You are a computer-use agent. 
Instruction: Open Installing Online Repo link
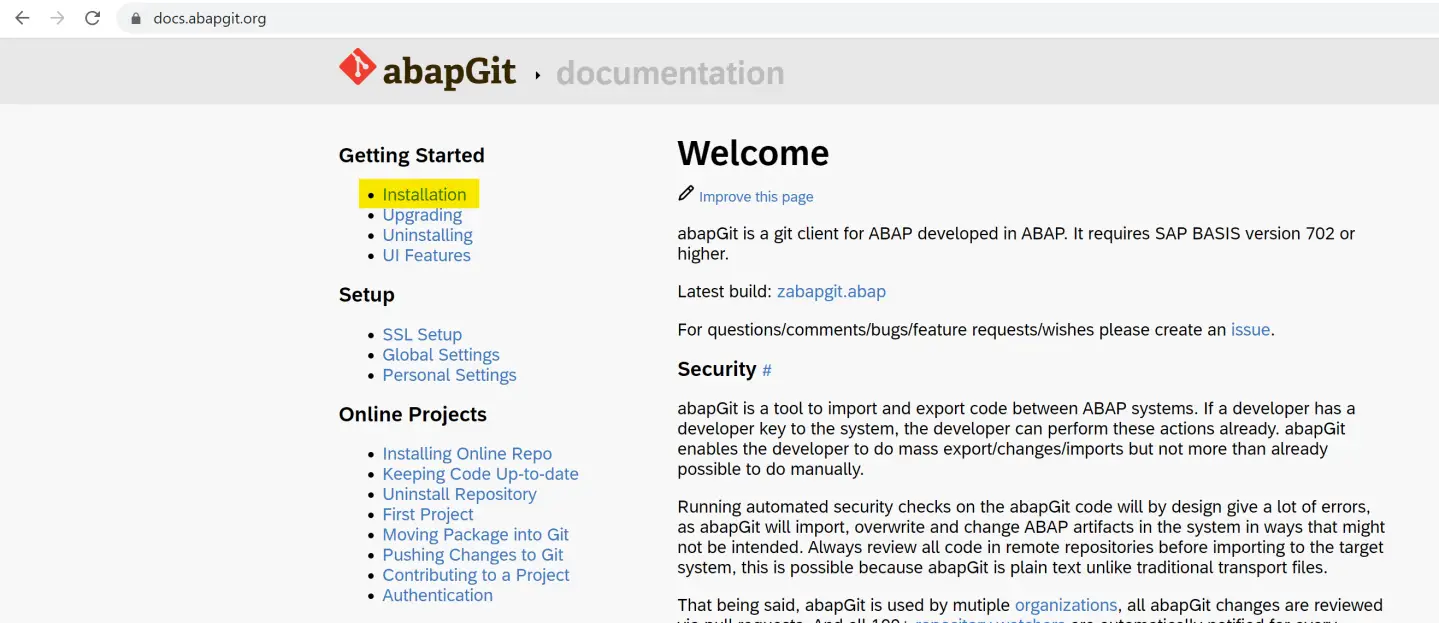click(x=467, y=454)
